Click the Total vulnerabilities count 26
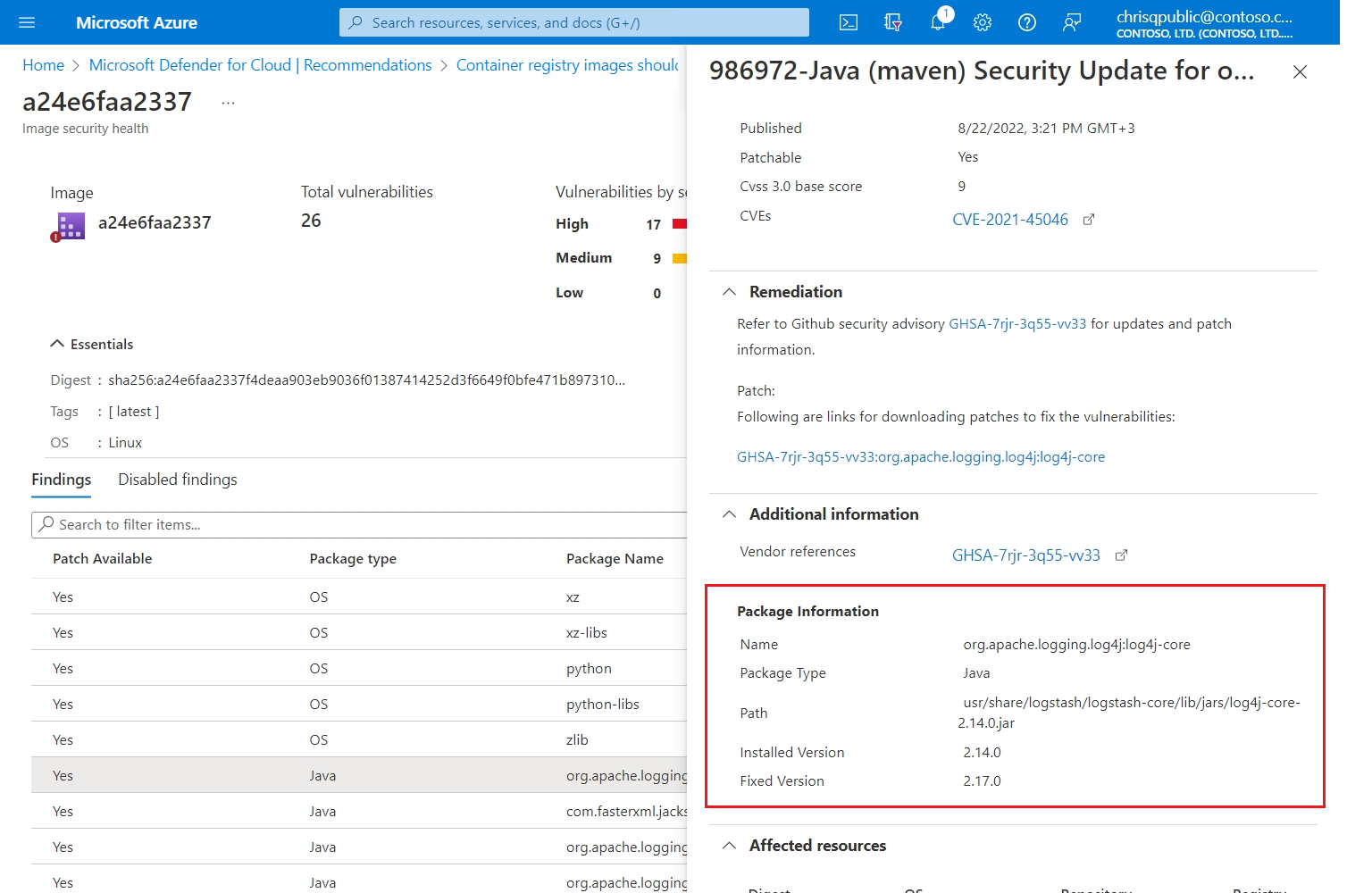The image size is (1372, 893). [x=311, y=221]
